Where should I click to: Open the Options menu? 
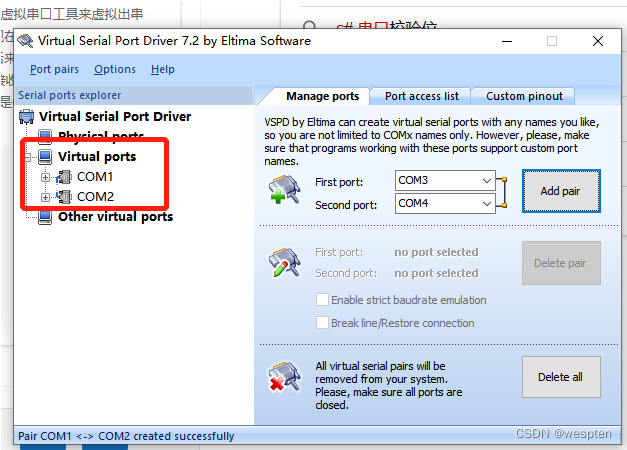pyautogui.click(x=115, y=69)
